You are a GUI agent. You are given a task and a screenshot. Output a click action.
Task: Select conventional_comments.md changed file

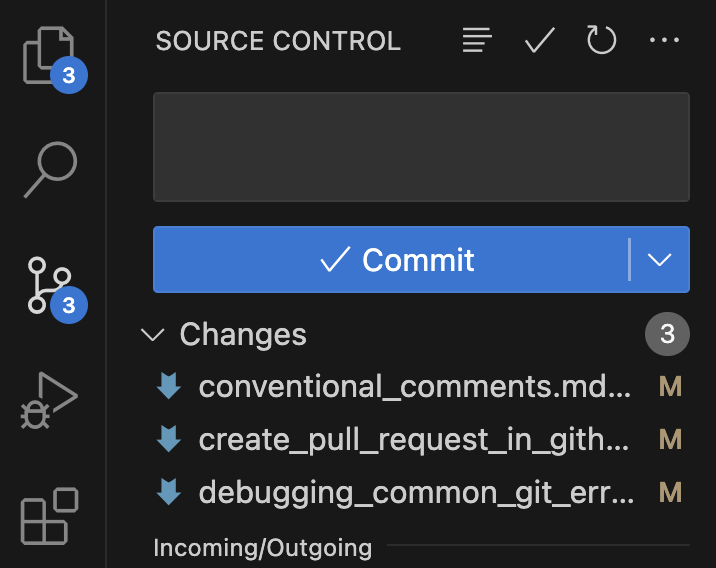coord(414,387)
